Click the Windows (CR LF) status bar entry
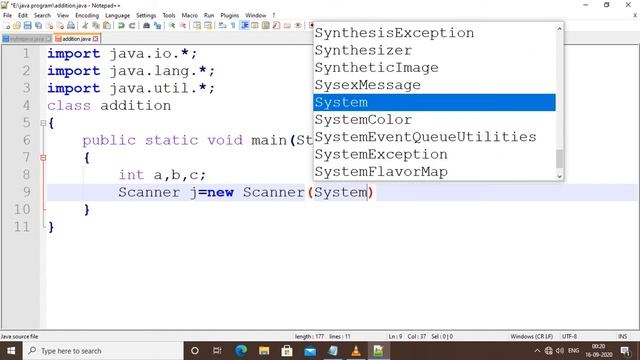 [531, 336]
